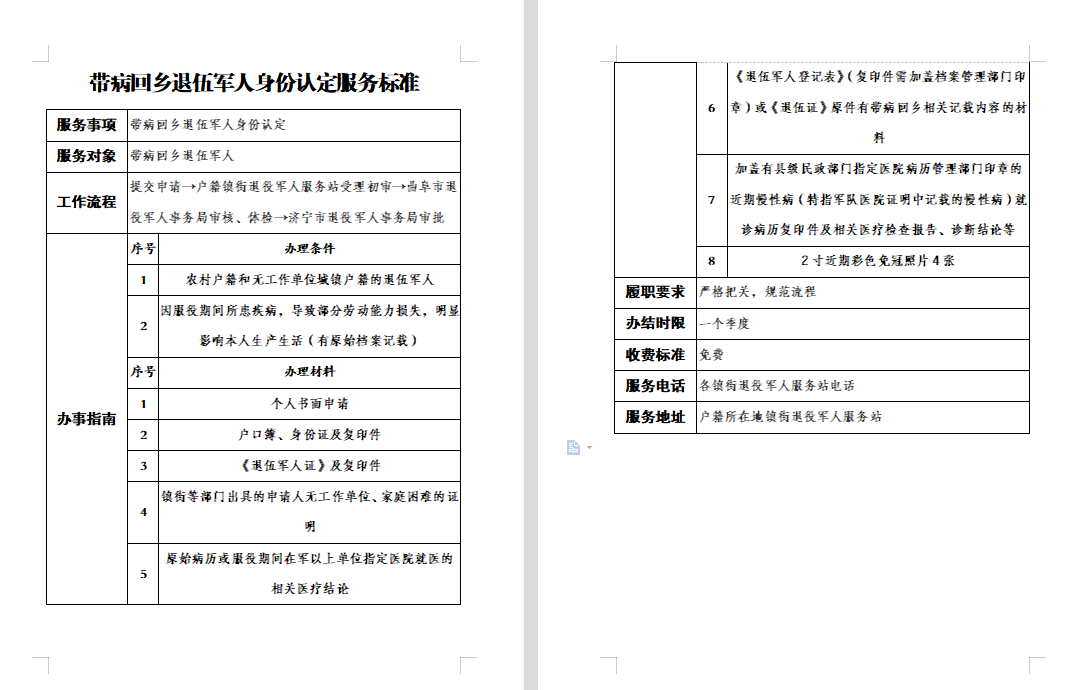Click the 服务对象 label cell
The width and height of the screenshot is (1083, 690).
click(86, 156)
